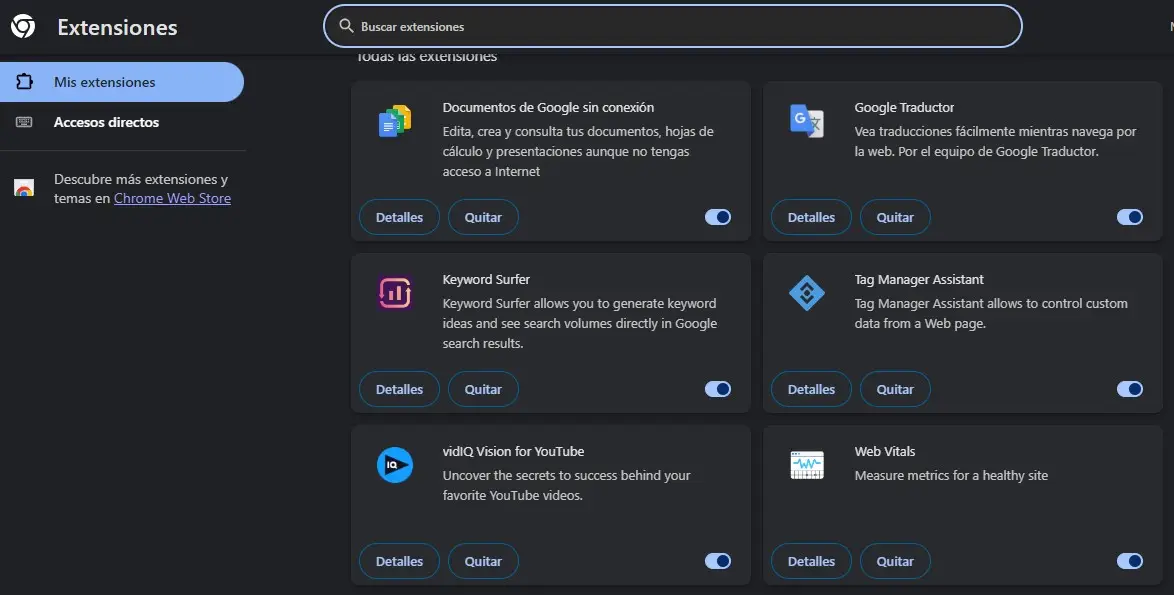
Task: Turn off the Google Traductor toggle
Action: pos(1130,217)
